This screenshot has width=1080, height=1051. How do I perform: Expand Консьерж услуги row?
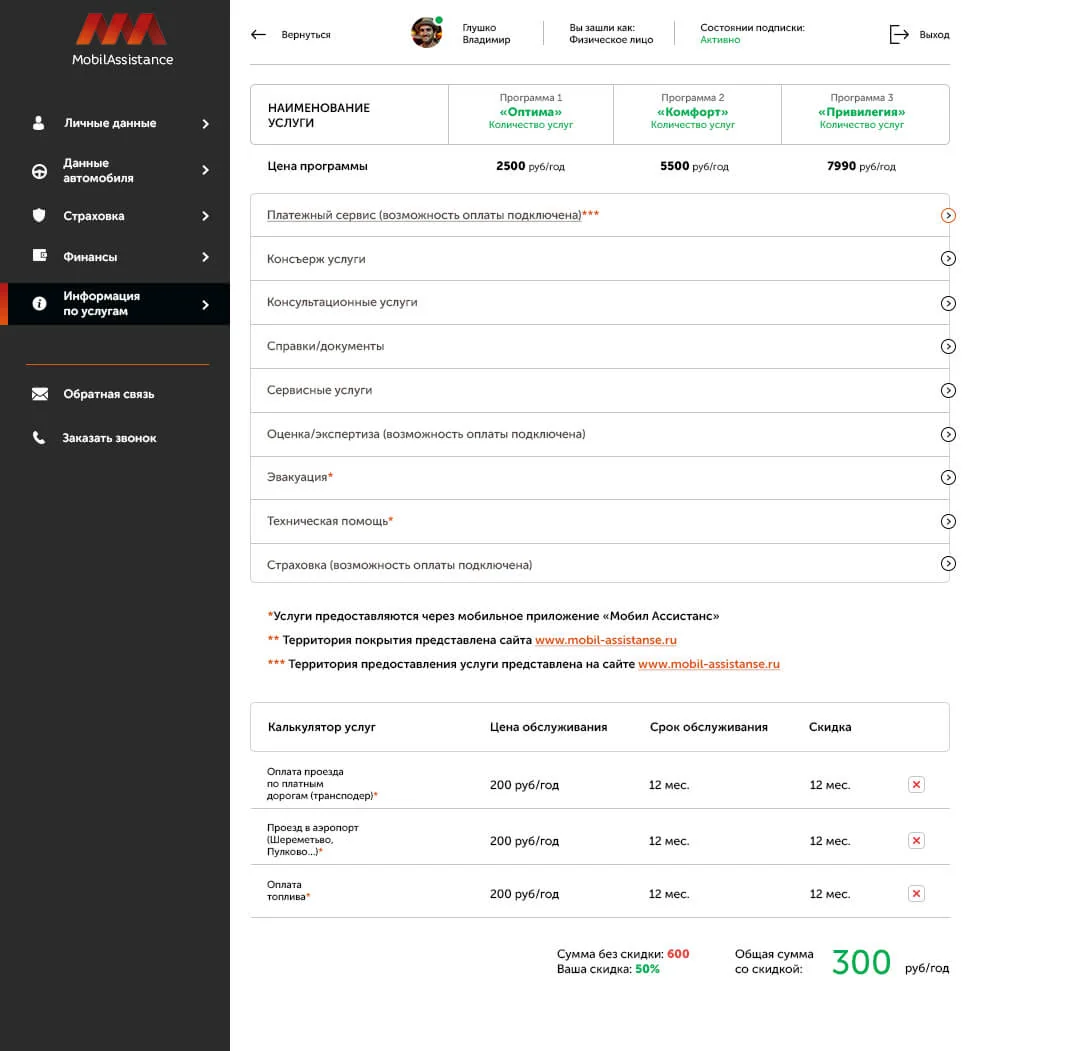point(600,259)
